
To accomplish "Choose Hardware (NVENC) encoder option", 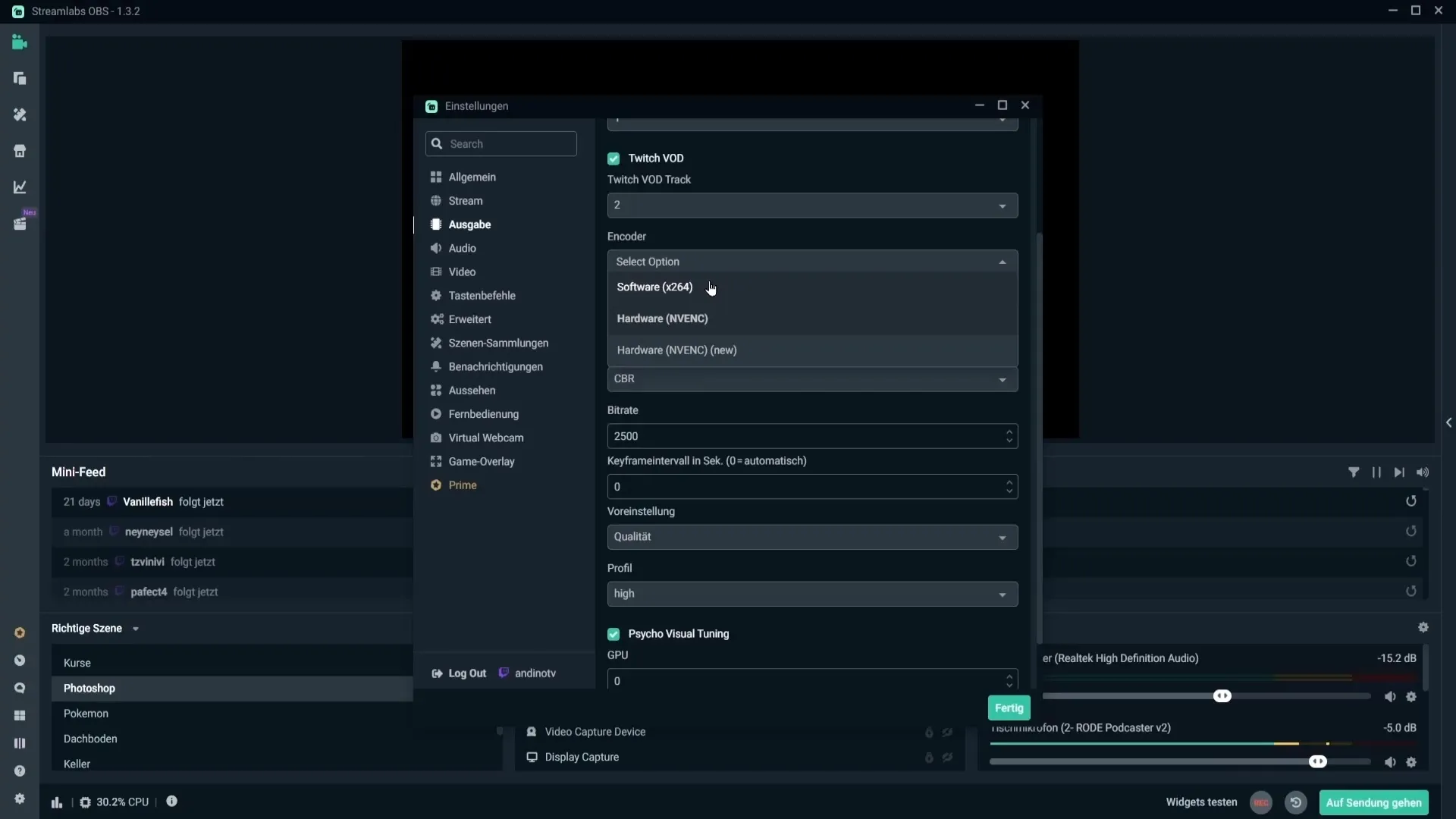I will pos(812,319).
